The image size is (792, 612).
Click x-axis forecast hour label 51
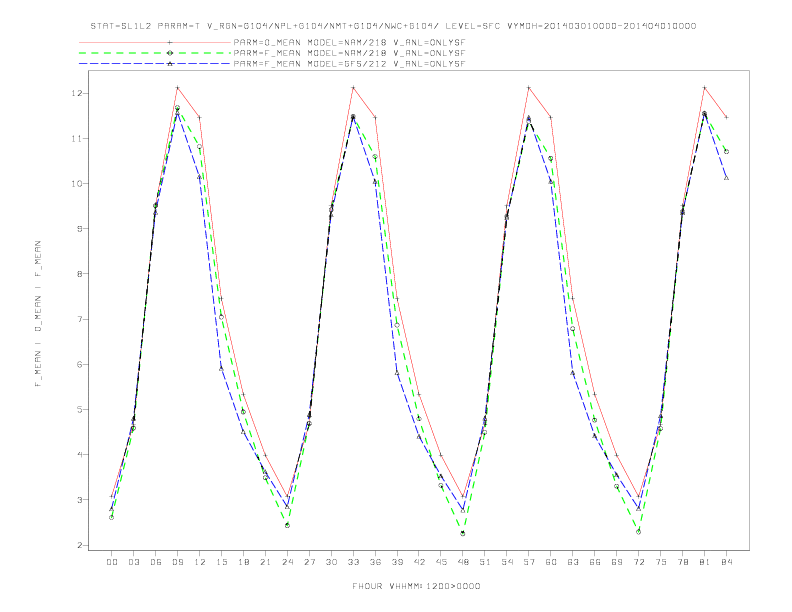(485, 562)
